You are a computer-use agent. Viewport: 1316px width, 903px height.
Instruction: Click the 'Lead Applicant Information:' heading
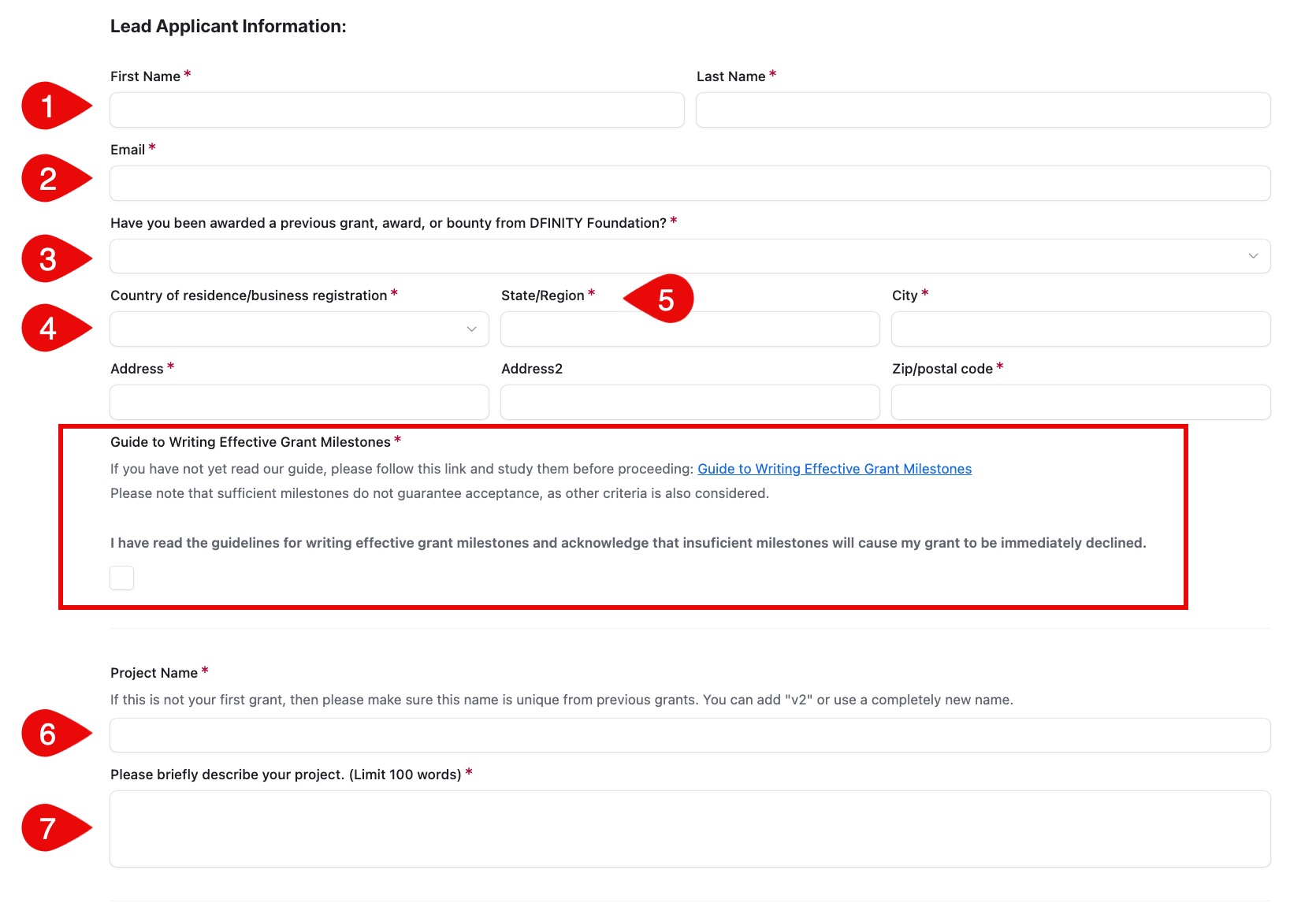[229, 26]
